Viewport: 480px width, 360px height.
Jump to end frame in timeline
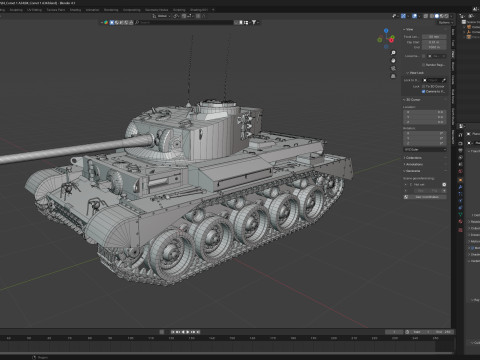coord(198,332)
